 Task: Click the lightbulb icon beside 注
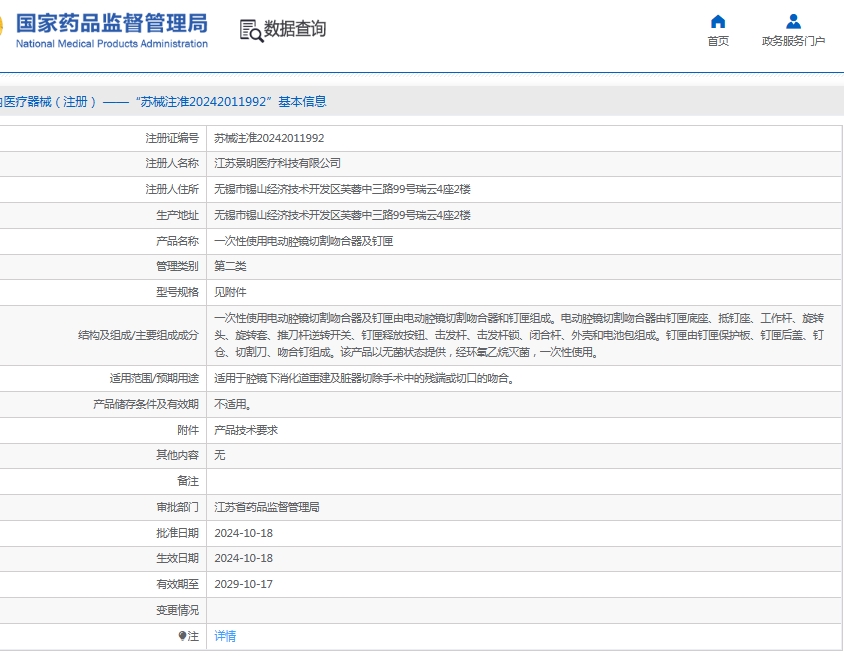(x=182, y=636)
